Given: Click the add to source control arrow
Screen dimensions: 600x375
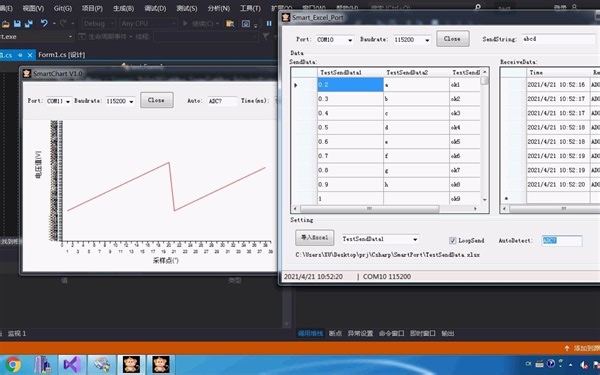Looking at the screenshot, I should coord(567,348).
